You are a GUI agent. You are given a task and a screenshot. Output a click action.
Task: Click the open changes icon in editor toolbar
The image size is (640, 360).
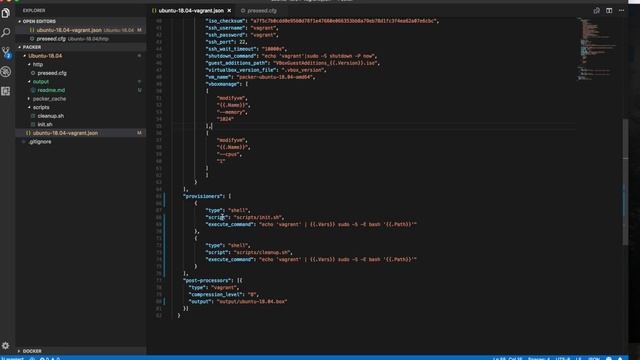(596, 11)
